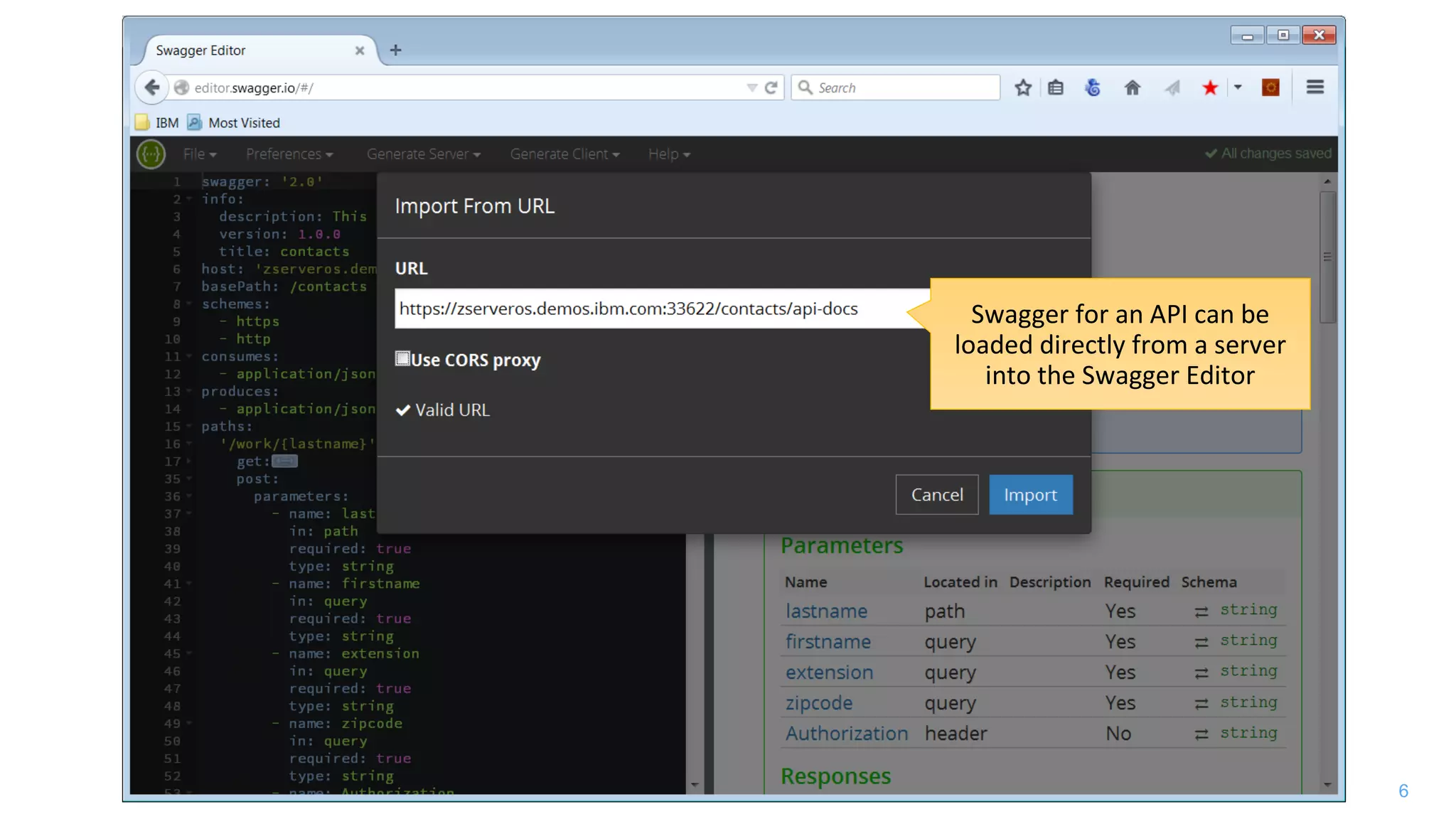The image size is (1456, 819).
Task: Expand the folded get block at line 17
Action: pyautogui.click(x=190, y=461)
